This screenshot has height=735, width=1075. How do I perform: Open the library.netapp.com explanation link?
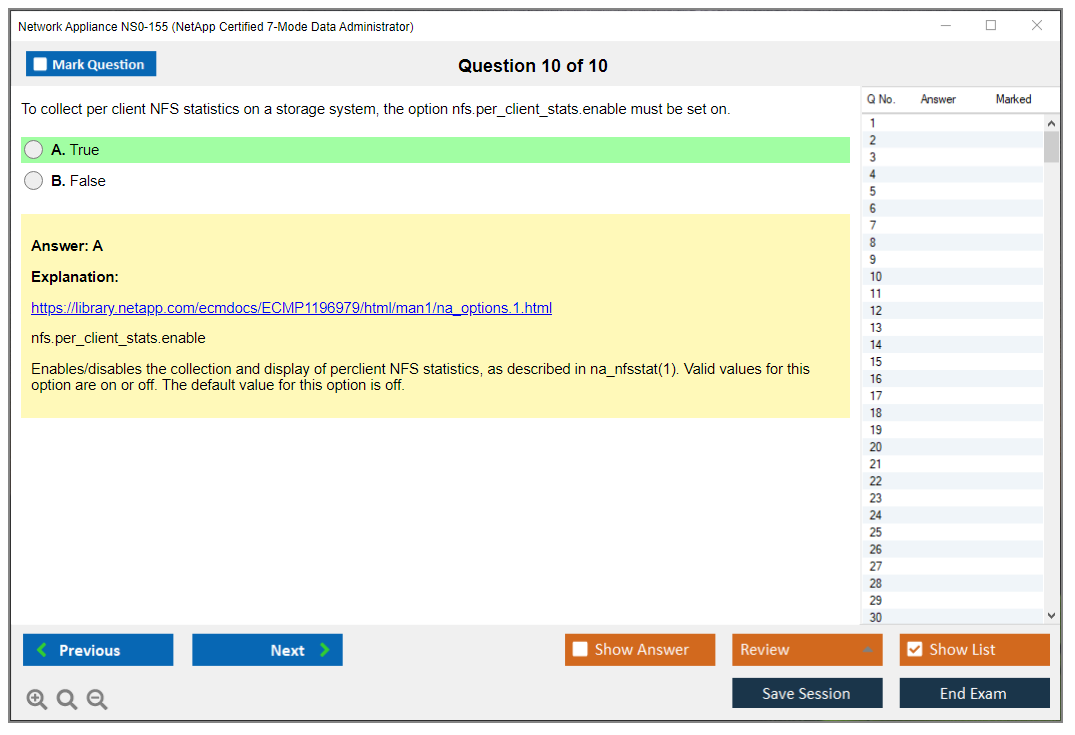(x=291, y=308)
